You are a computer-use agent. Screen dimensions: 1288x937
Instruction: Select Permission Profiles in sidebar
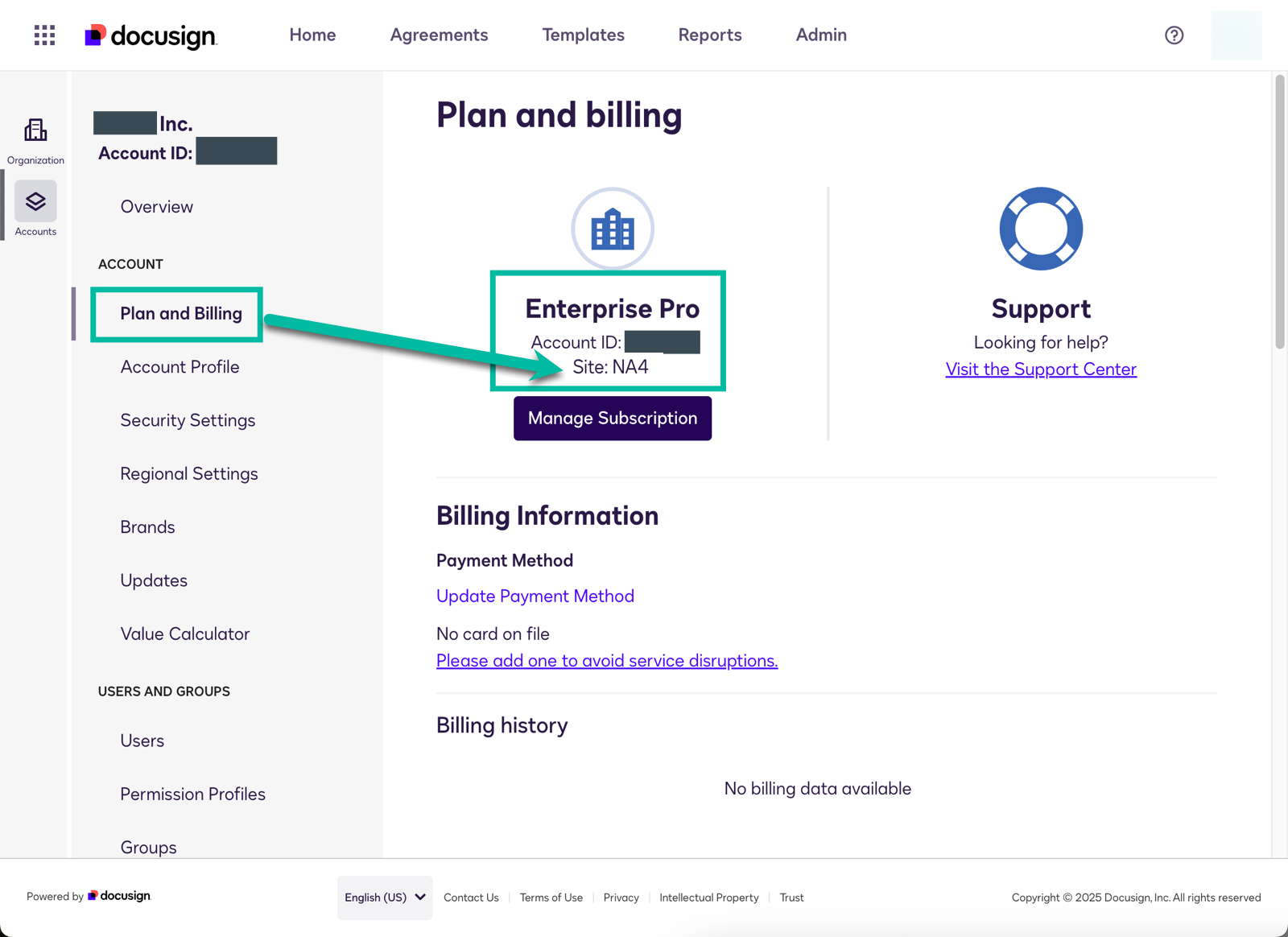[192, 794]
